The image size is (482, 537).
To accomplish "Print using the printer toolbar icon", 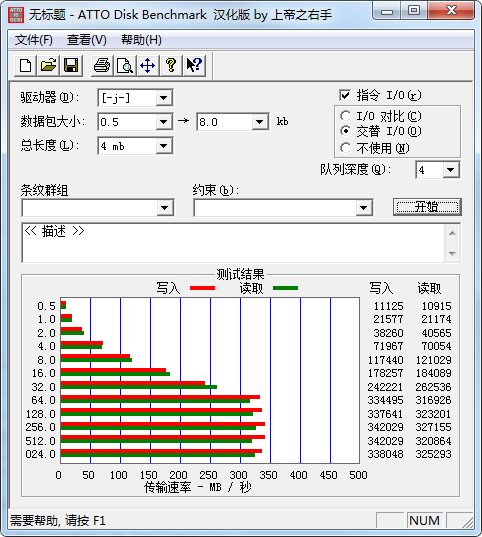I will pos(102,65).
